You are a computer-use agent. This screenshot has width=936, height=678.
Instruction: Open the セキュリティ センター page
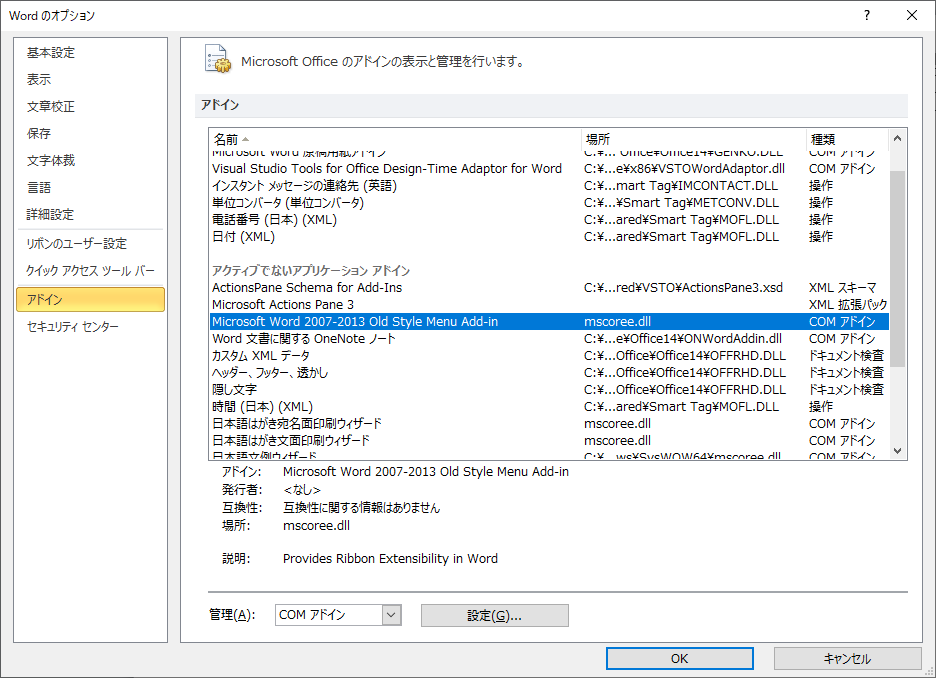pos(90,326)
